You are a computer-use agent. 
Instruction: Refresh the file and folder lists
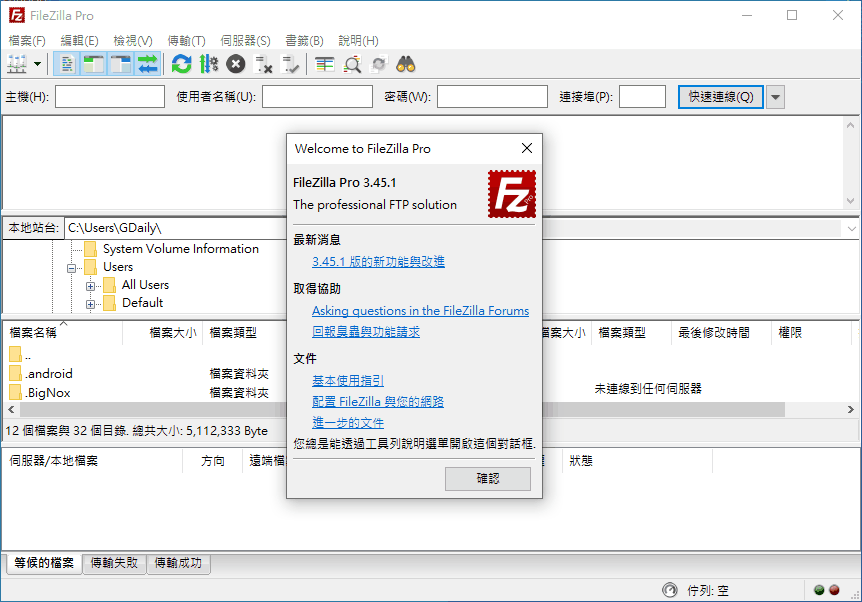(181, 64)
